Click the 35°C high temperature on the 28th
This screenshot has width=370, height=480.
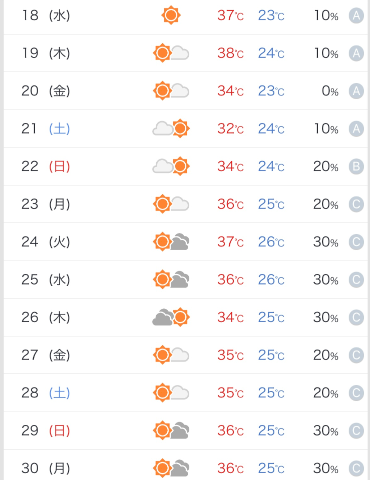coord(230,393)
